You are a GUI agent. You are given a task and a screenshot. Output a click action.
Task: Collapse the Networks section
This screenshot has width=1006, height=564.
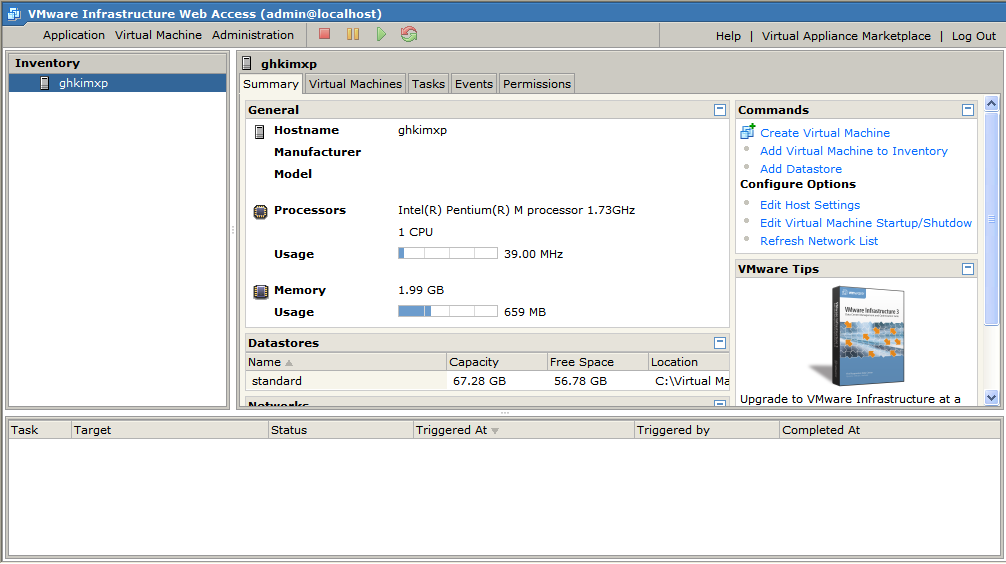pyautogui.click(x=720, y=403)
